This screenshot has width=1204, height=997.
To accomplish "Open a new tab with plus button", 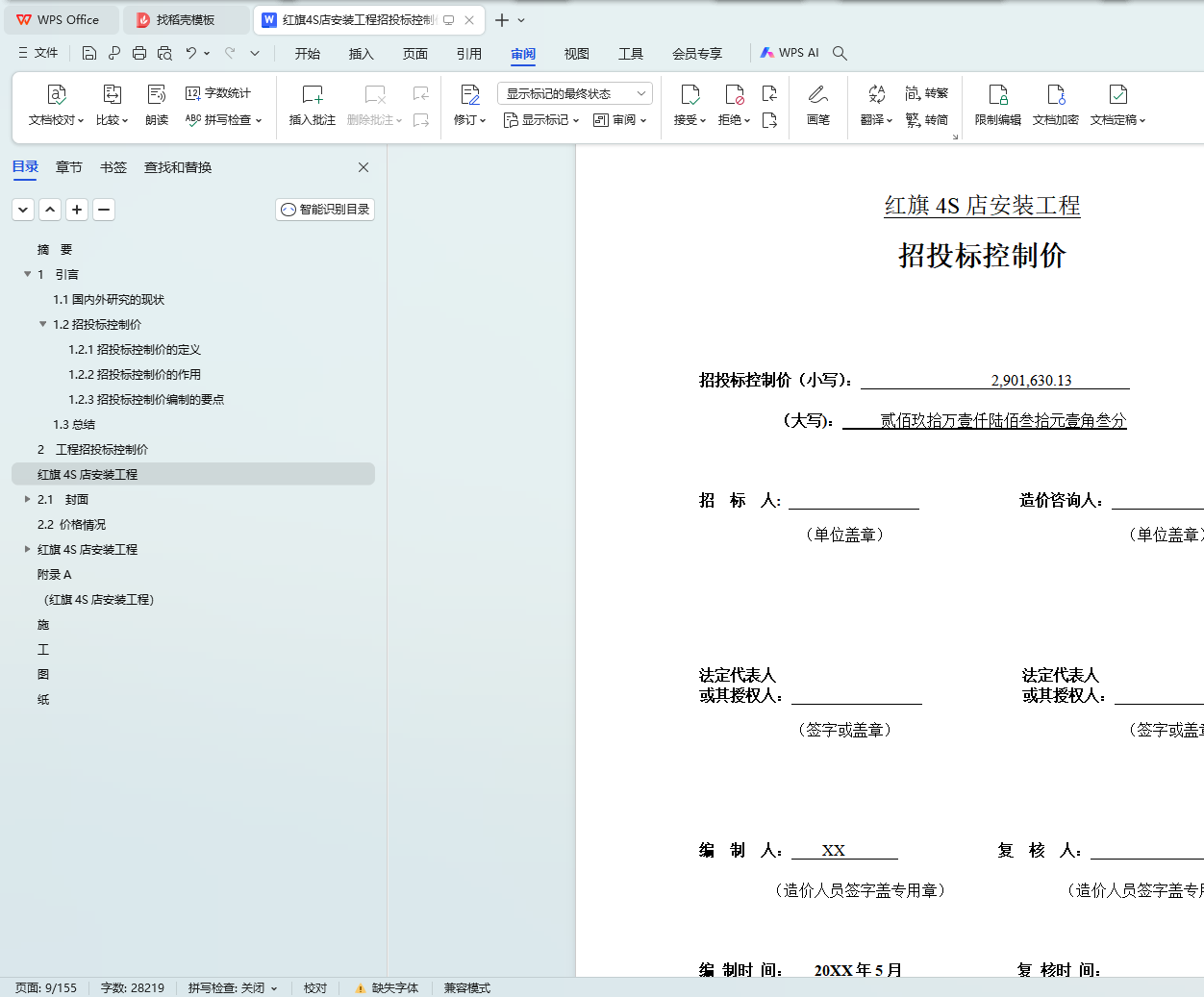I will [x=502, y=19].
